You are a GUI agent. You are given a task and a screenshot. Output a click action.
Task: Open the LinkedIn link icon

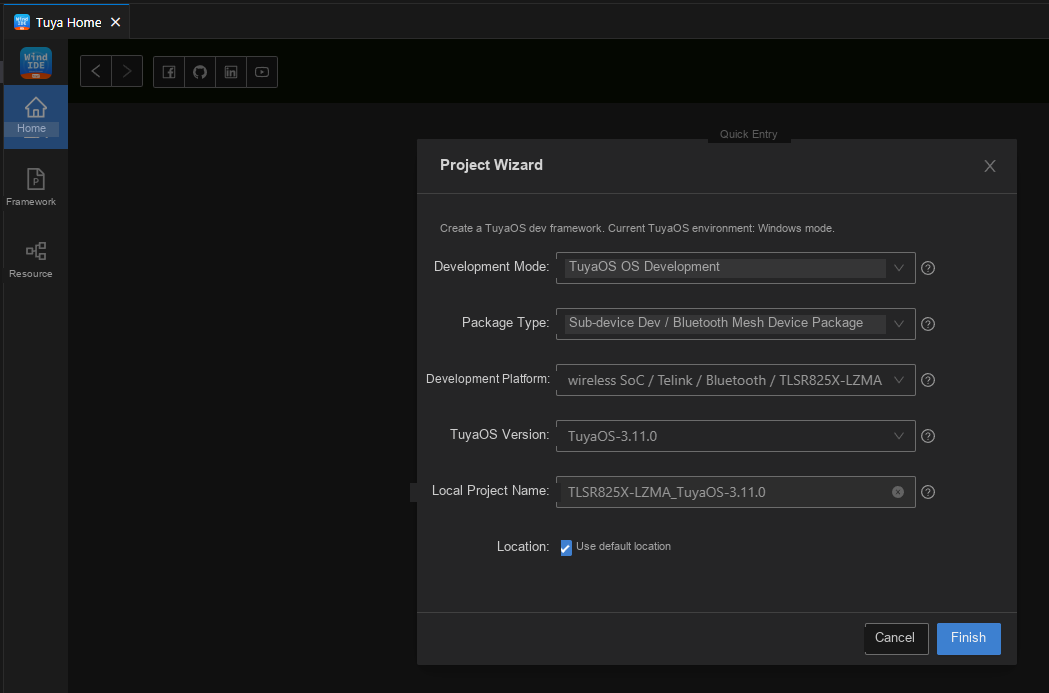pyautogui.click(x=231, y=72)
